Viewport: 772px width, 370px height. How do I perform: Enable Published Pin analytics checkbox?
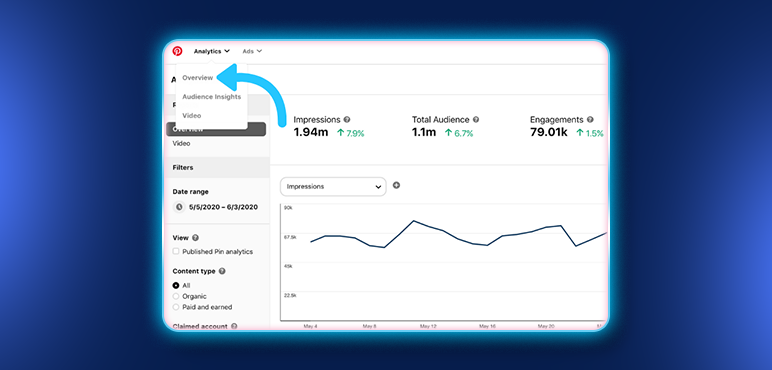click(x=176, y=251)
